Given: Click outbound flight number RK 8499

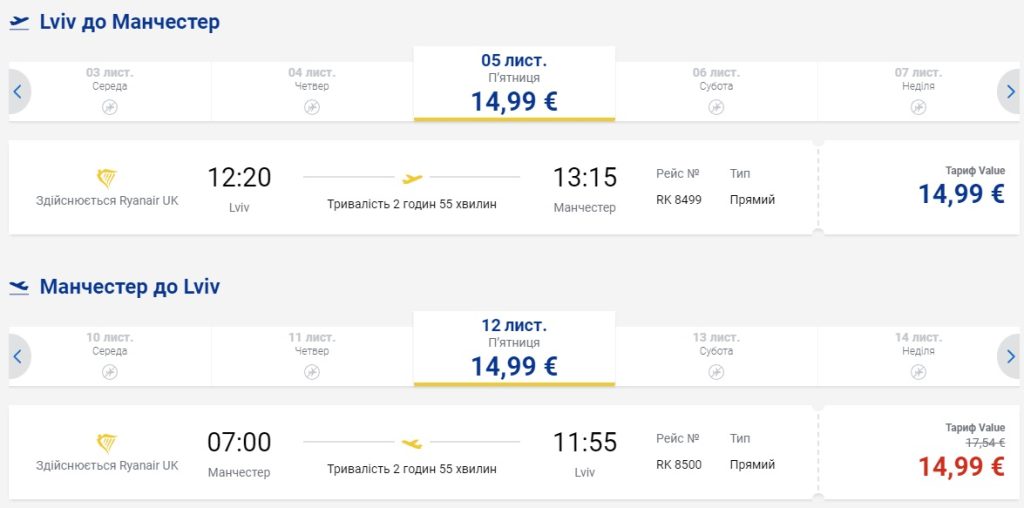Looking at the screenshot, I should [679, 200].
